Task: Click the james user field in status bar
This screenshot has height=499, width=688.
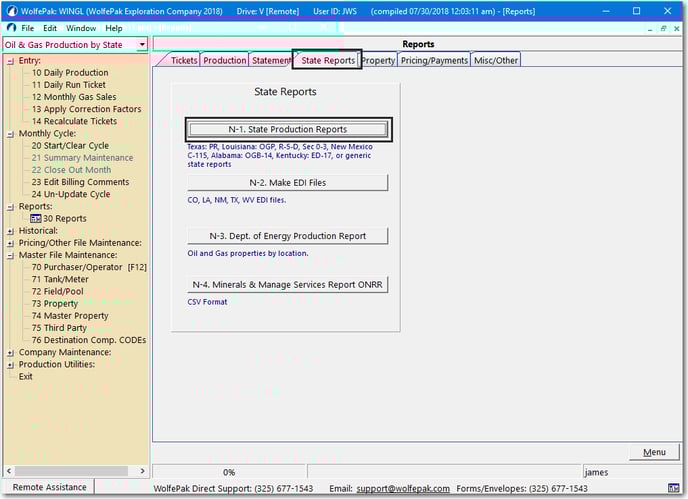Action: (x=632, y=472)
